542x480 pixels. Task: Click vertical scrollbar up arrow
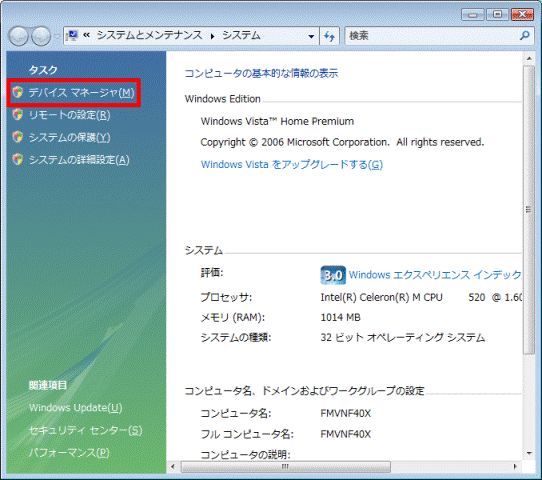pos(529,58)
